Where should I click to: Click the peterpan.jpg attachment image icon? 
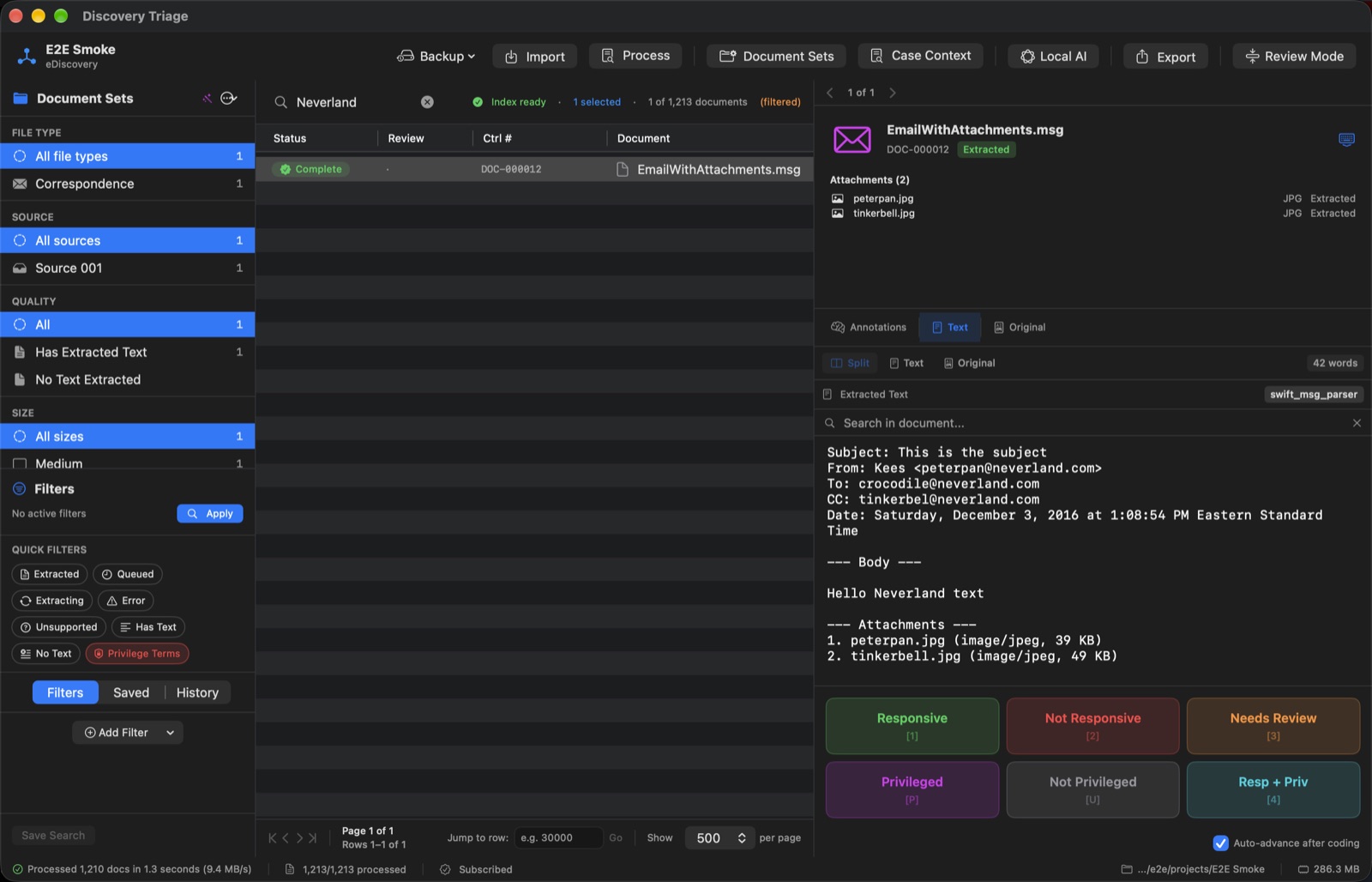click(x=838, y=198)
